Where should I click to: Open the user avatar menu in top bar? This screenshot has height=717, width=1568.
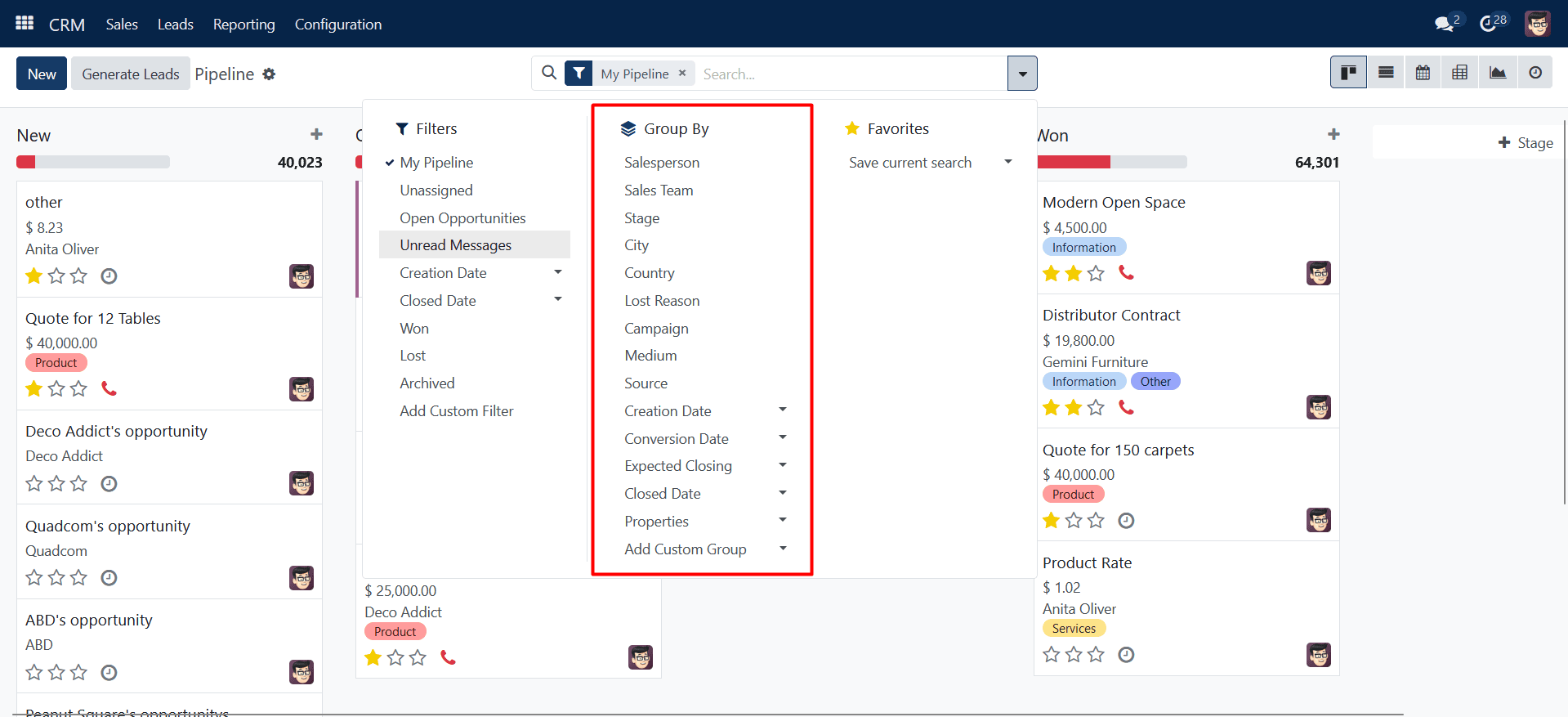click(1537, 24)
